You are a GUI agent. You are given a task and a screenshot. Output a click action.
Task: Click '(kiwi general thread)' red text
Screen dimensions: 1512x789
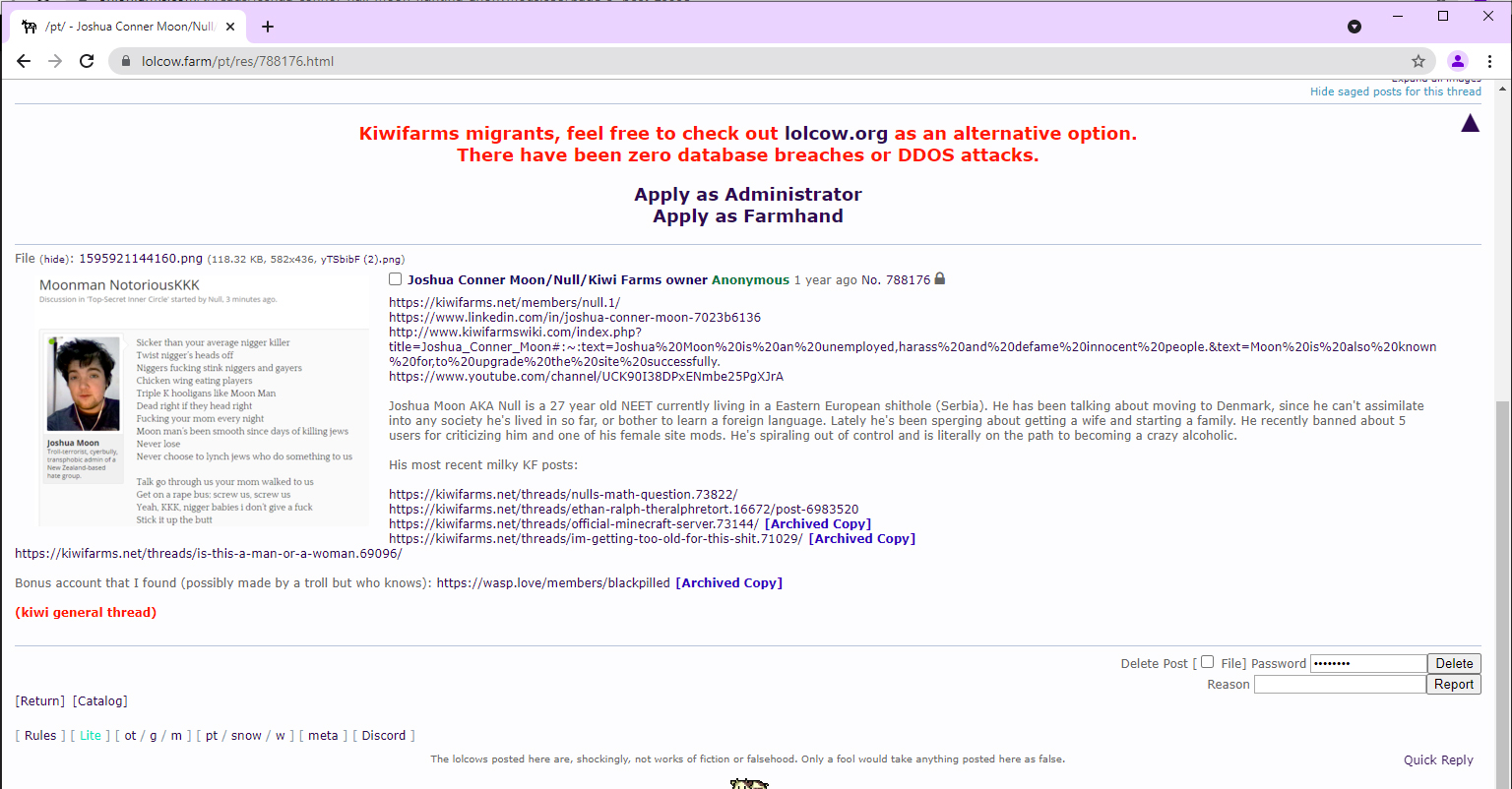tap(86, 613)
